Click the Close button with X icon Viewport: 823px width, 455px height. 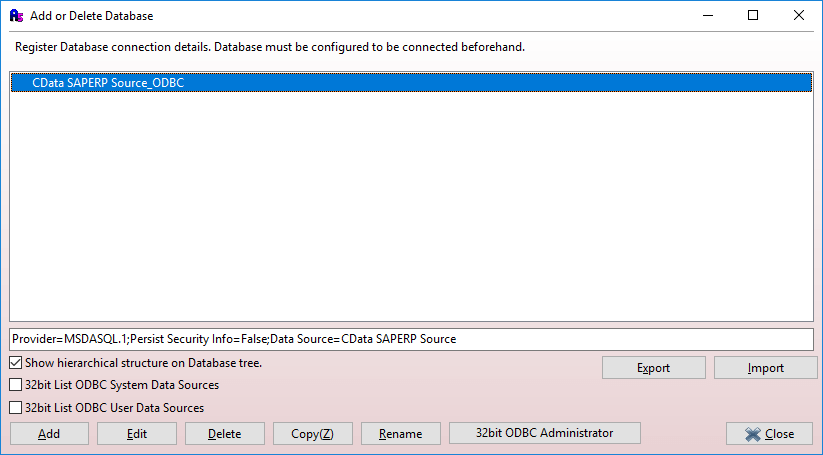[769, 434]
